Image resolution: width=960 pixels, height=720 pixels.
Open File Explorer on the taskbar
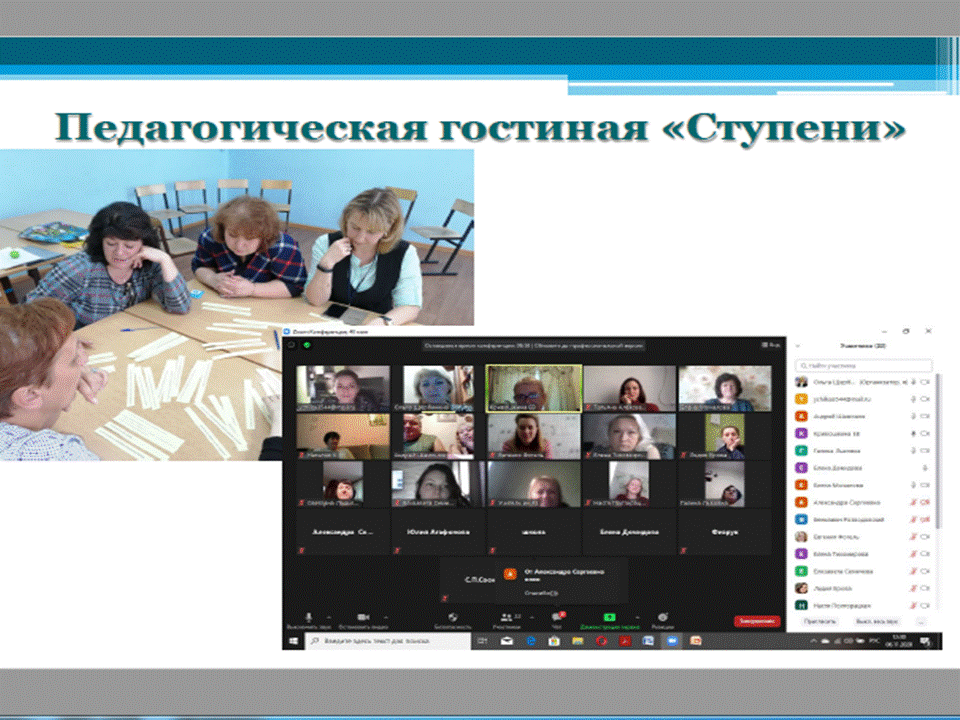[577, 641]
